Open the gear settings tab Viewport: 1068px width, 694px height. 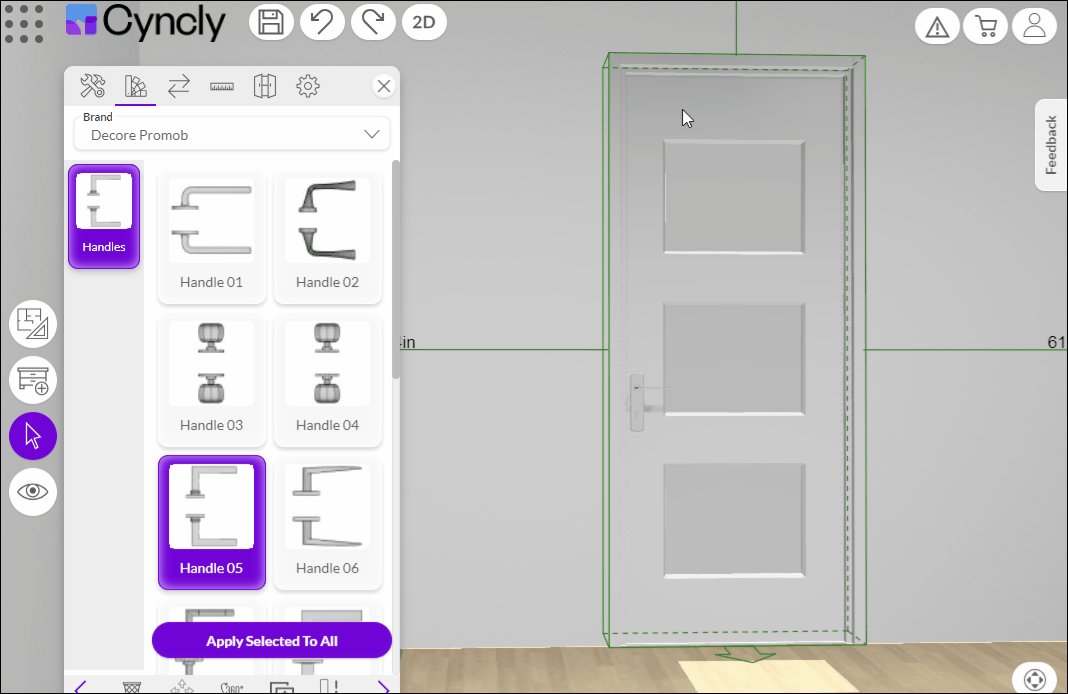[x=308, y=86]
